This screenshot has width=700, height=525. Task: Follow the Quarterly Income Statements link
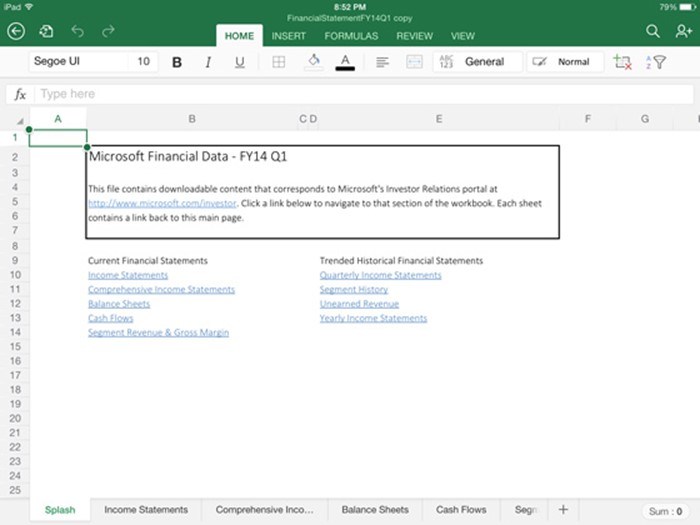380,275
